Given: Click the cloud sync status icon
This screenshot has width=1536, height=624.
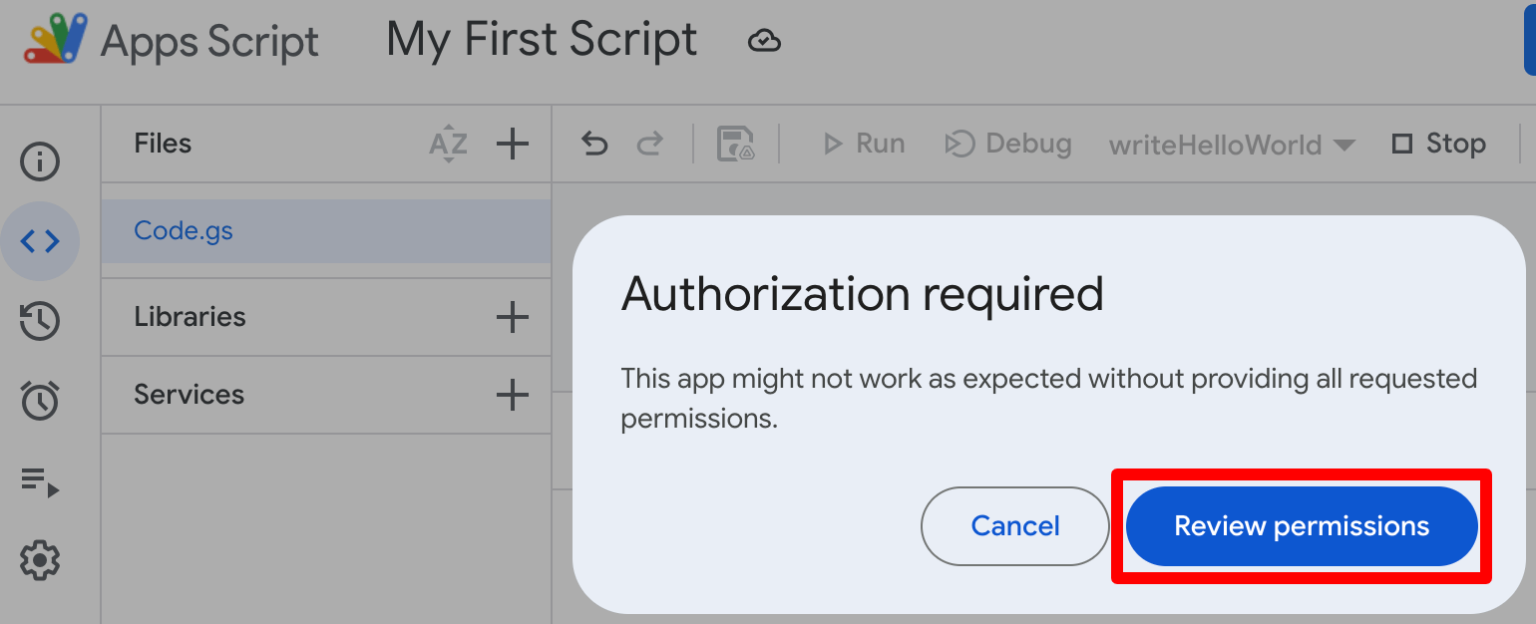Looking at the screenshot, I should pos(763,40).
